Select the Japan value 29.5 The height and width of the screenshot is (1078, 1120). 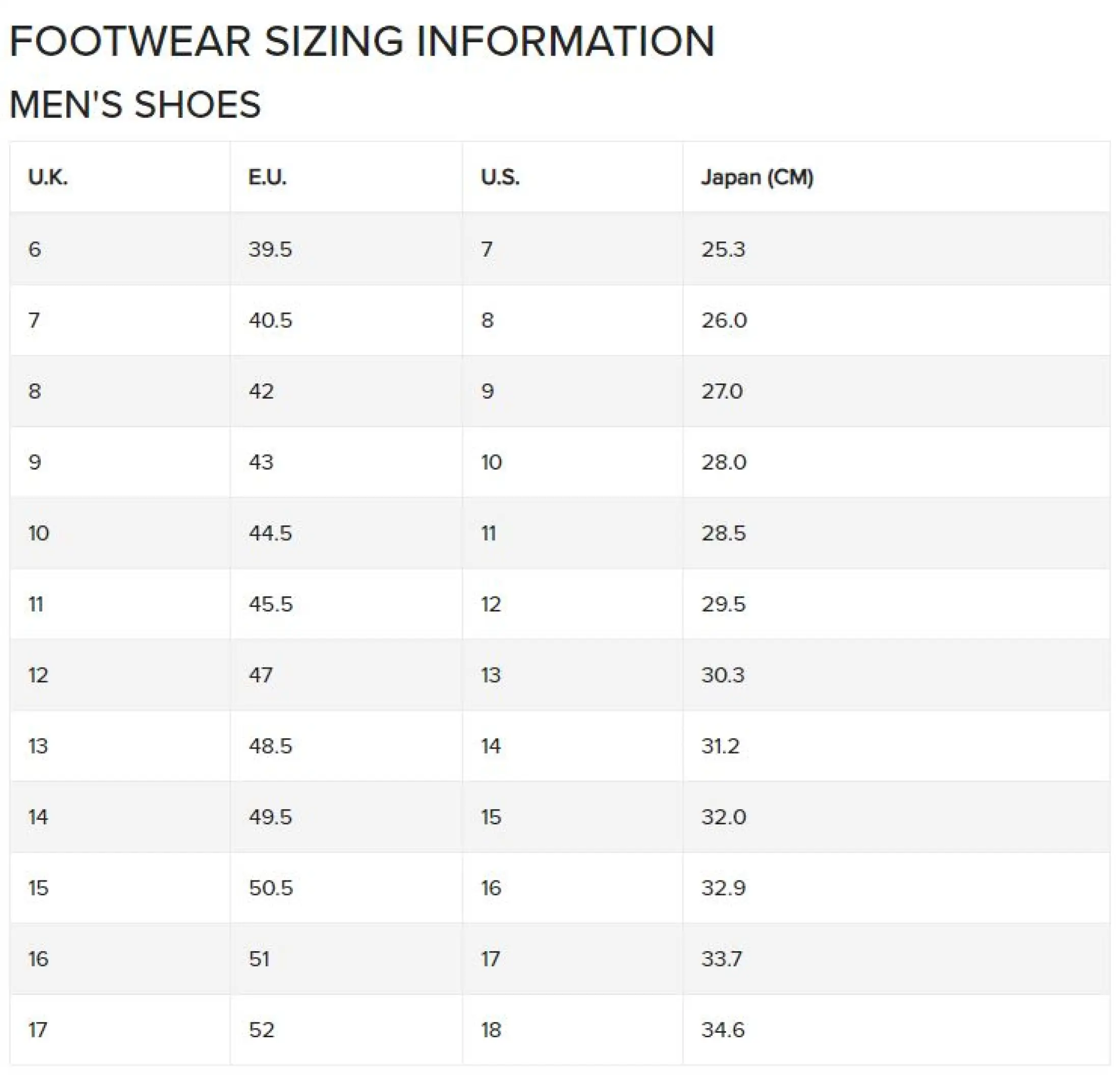[x=723, y=604]
